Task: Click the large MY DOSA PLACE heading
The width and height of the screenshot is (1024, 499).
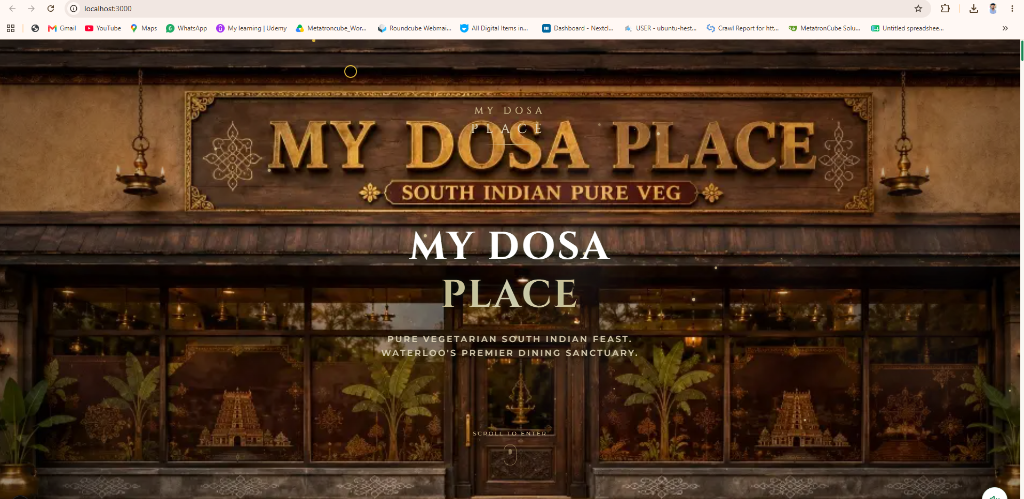Action: (510, 269)
